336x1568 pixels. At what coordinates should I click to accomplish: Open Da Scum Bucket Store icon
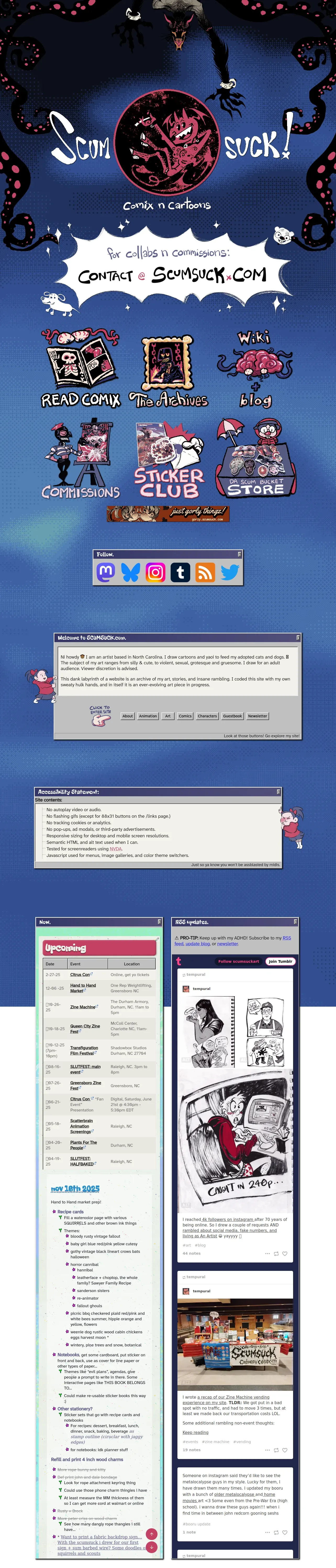coord(256,458)
